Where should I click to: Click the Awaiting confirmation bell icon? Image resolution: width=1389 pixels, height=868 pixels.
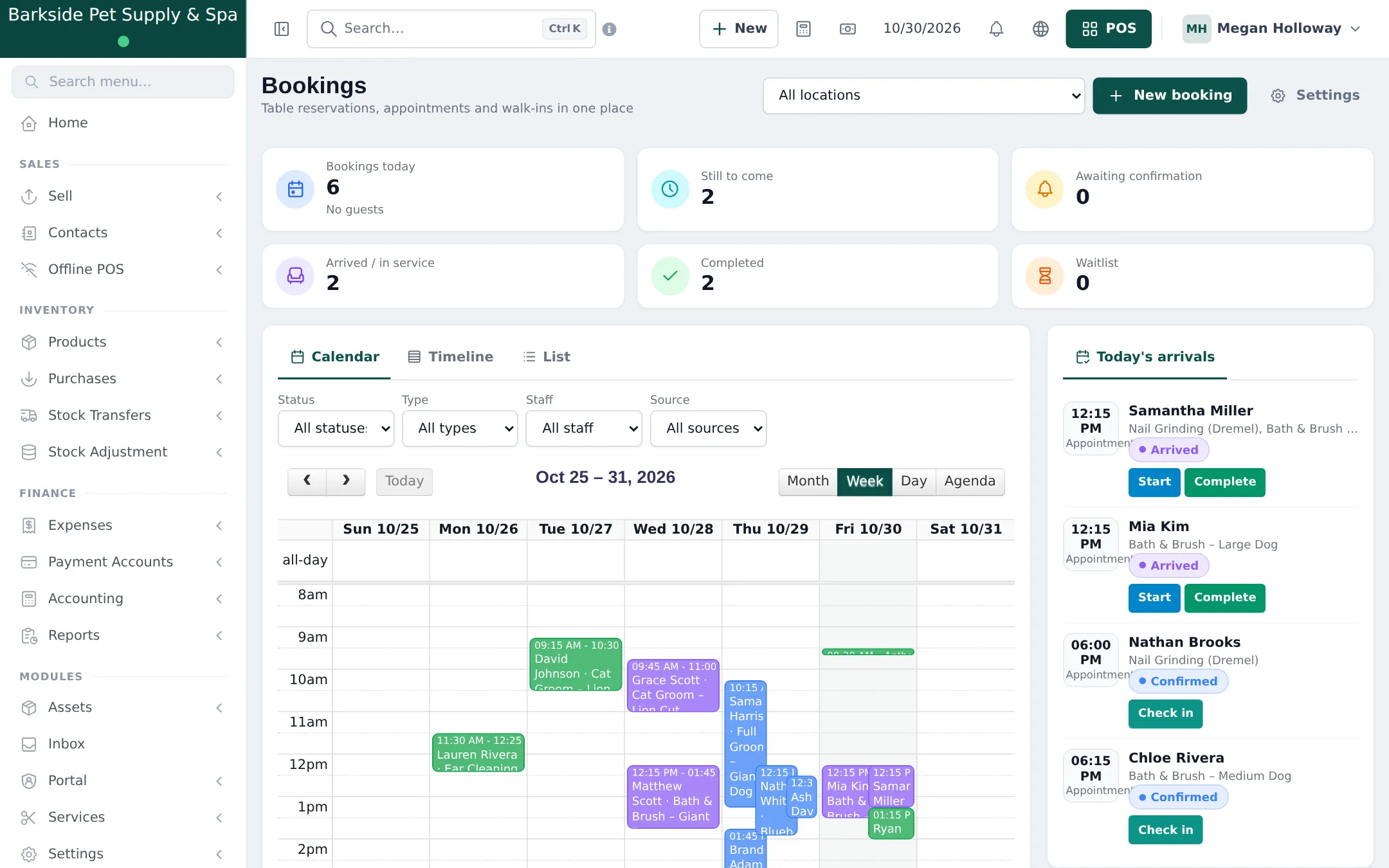[x=1045, y=189]
